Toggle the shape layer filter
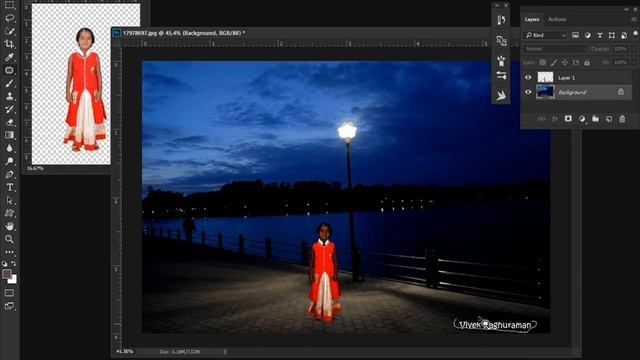640x360 pixels. click(611, 36)
